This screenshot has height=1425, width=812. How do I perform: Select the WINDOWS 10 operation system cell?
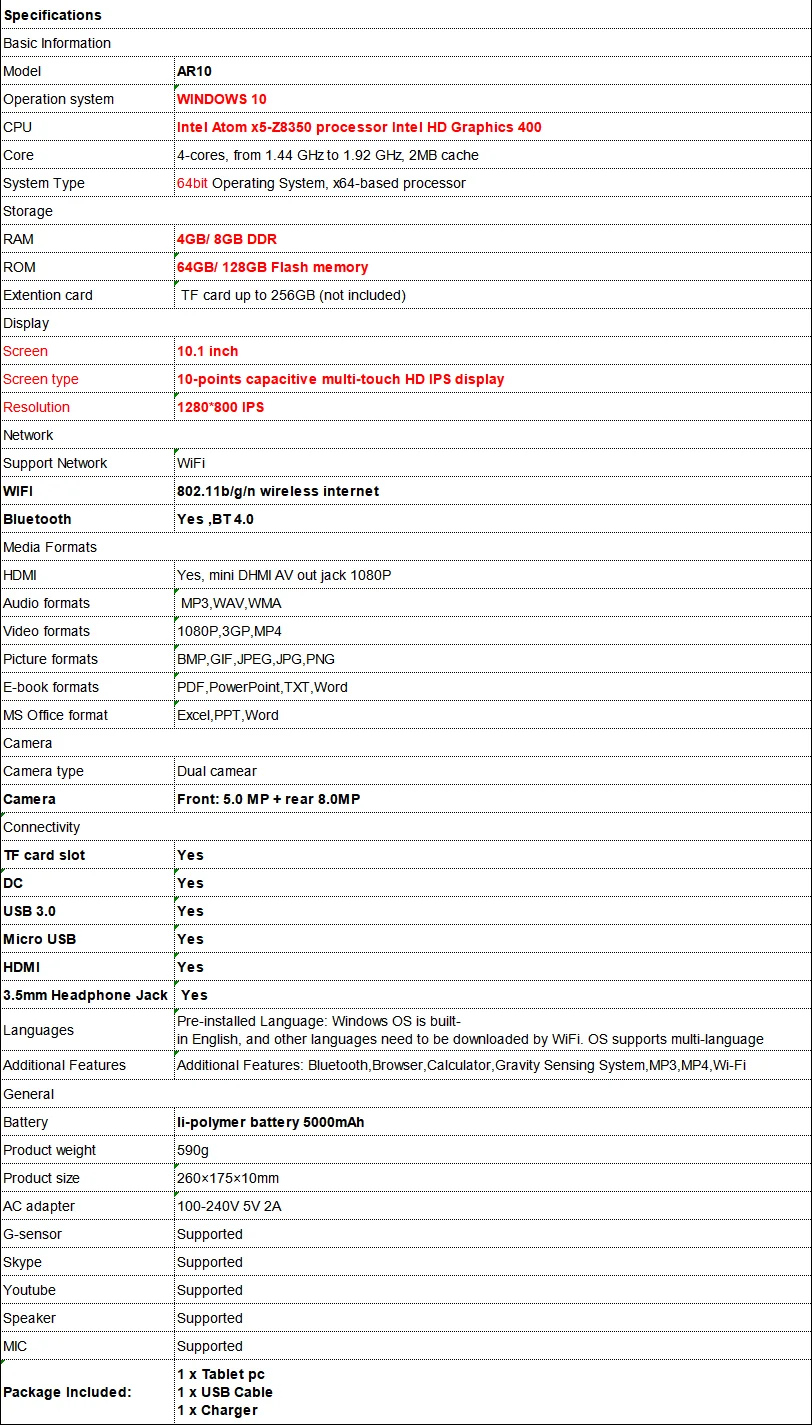pos(492,99)
